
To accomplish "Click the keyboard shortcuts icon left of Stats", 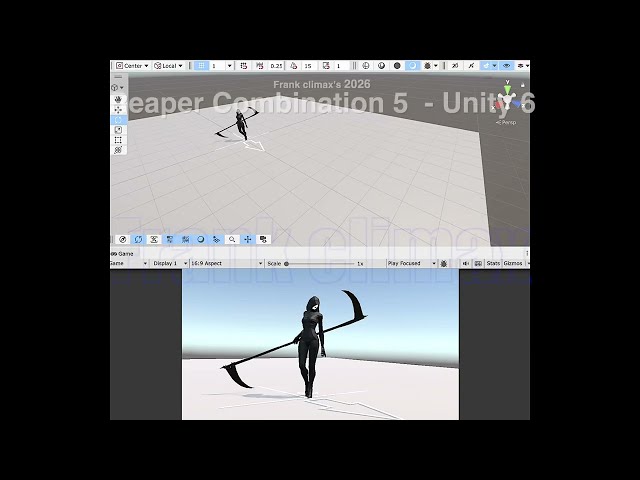I will coord(478,264).
